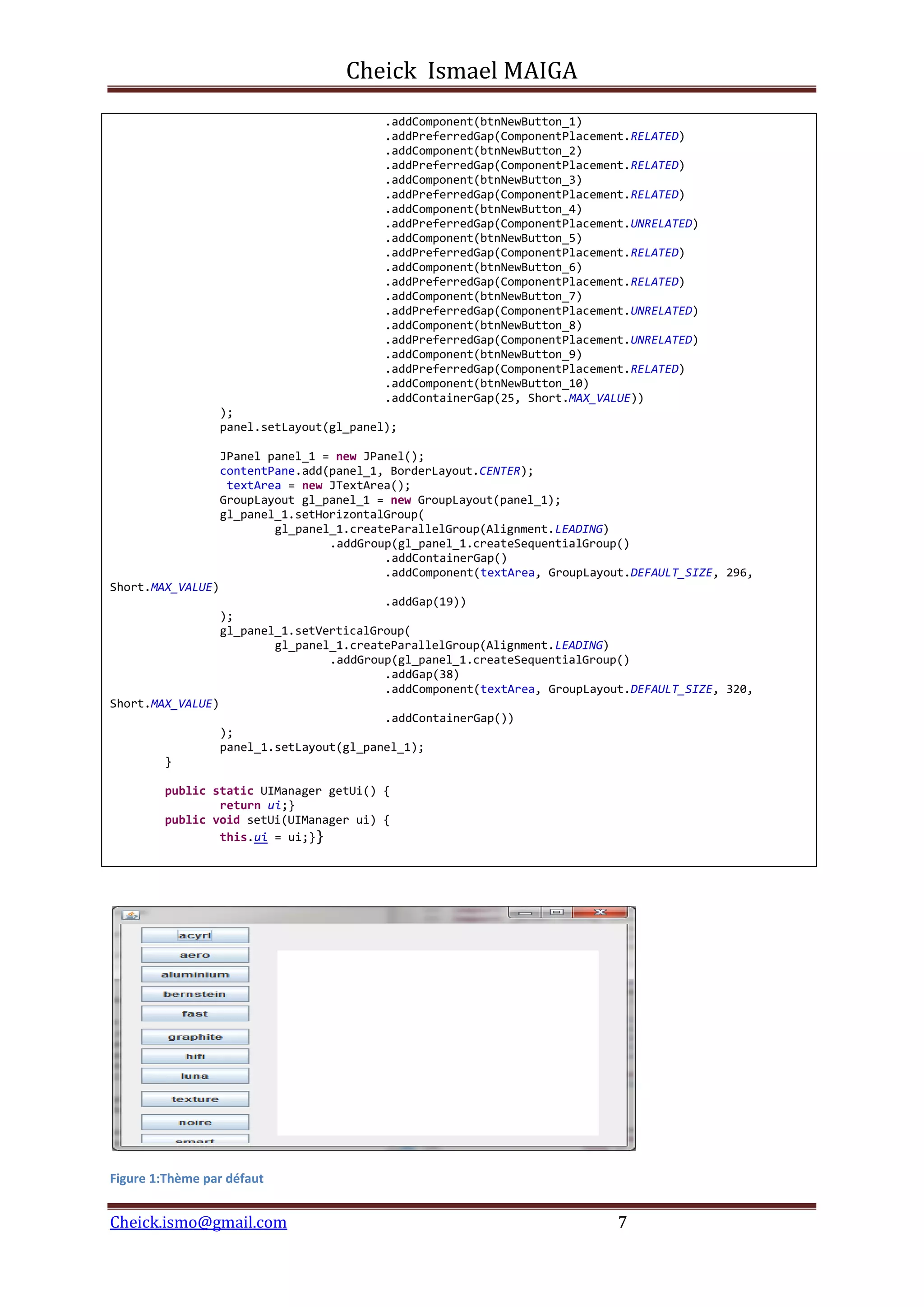The width and height of the screenshot is (924, 1307).
Task: Click the page number 7 in footer
Action: click(623, 1222)
